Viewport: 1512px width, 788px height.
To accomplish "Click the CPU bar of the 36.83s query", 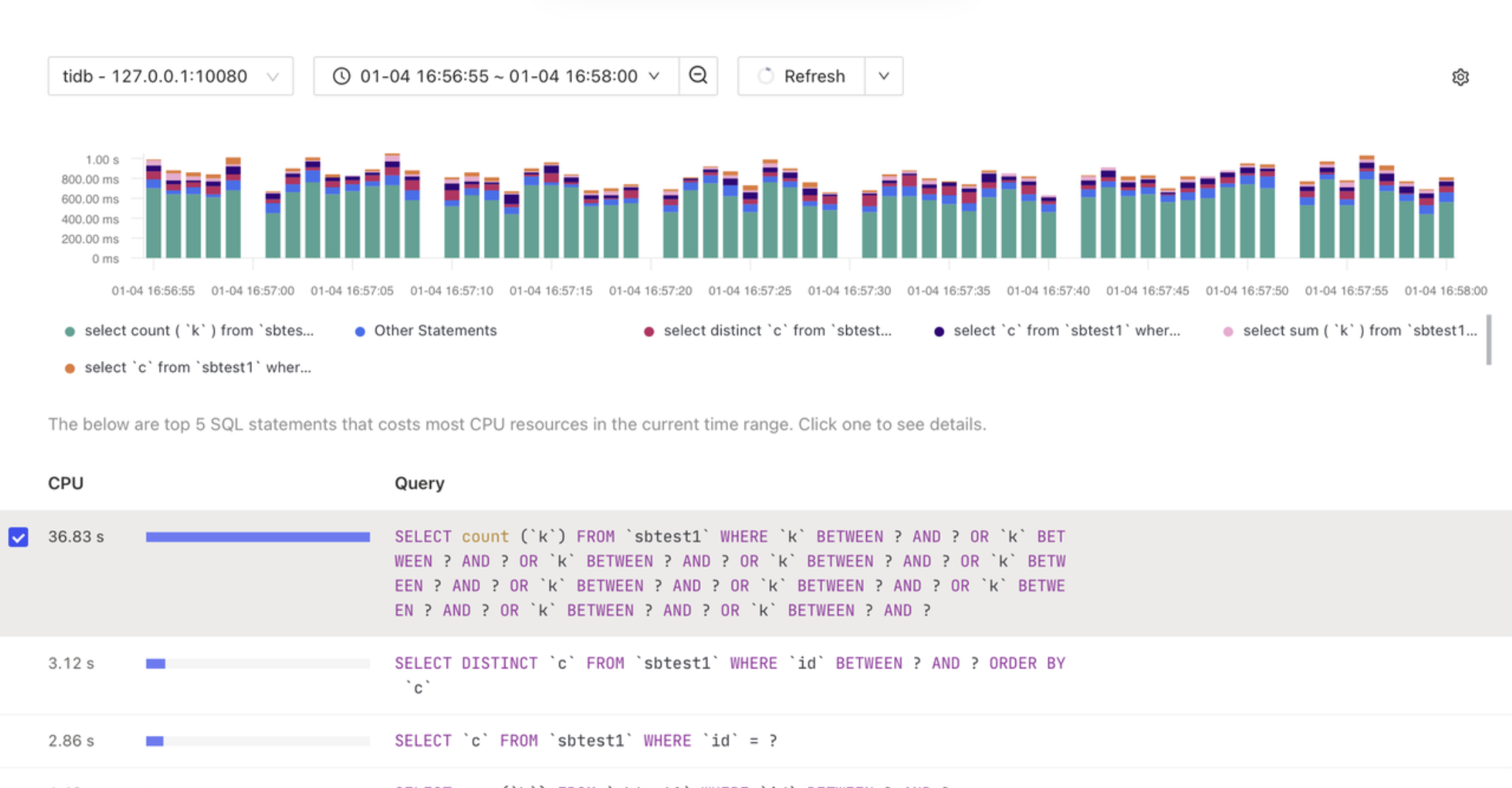I will coord(258,537).
